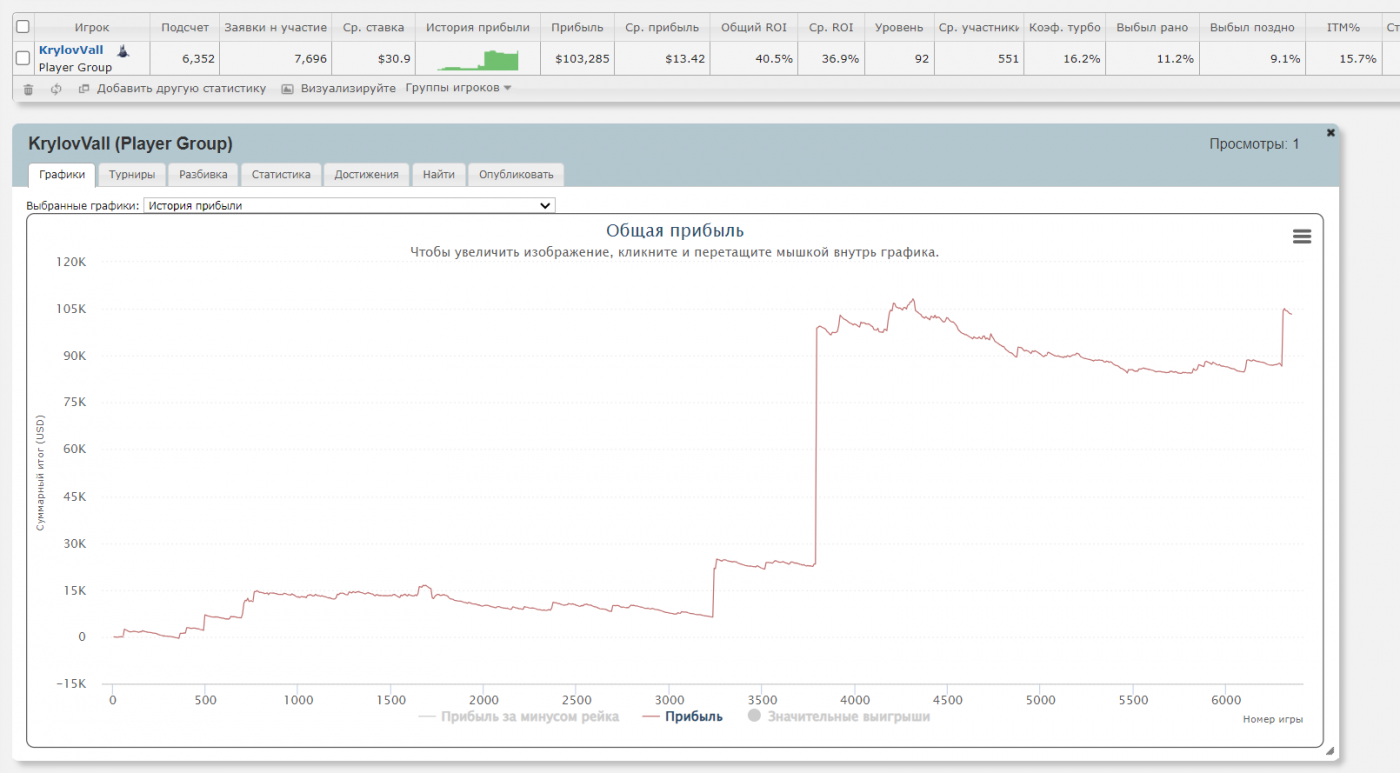The width and height of the screenshot is (1400, 773).
Task: Toggle the 'Значительные выигрыши' legend series
Action: [x=839, y=716]
